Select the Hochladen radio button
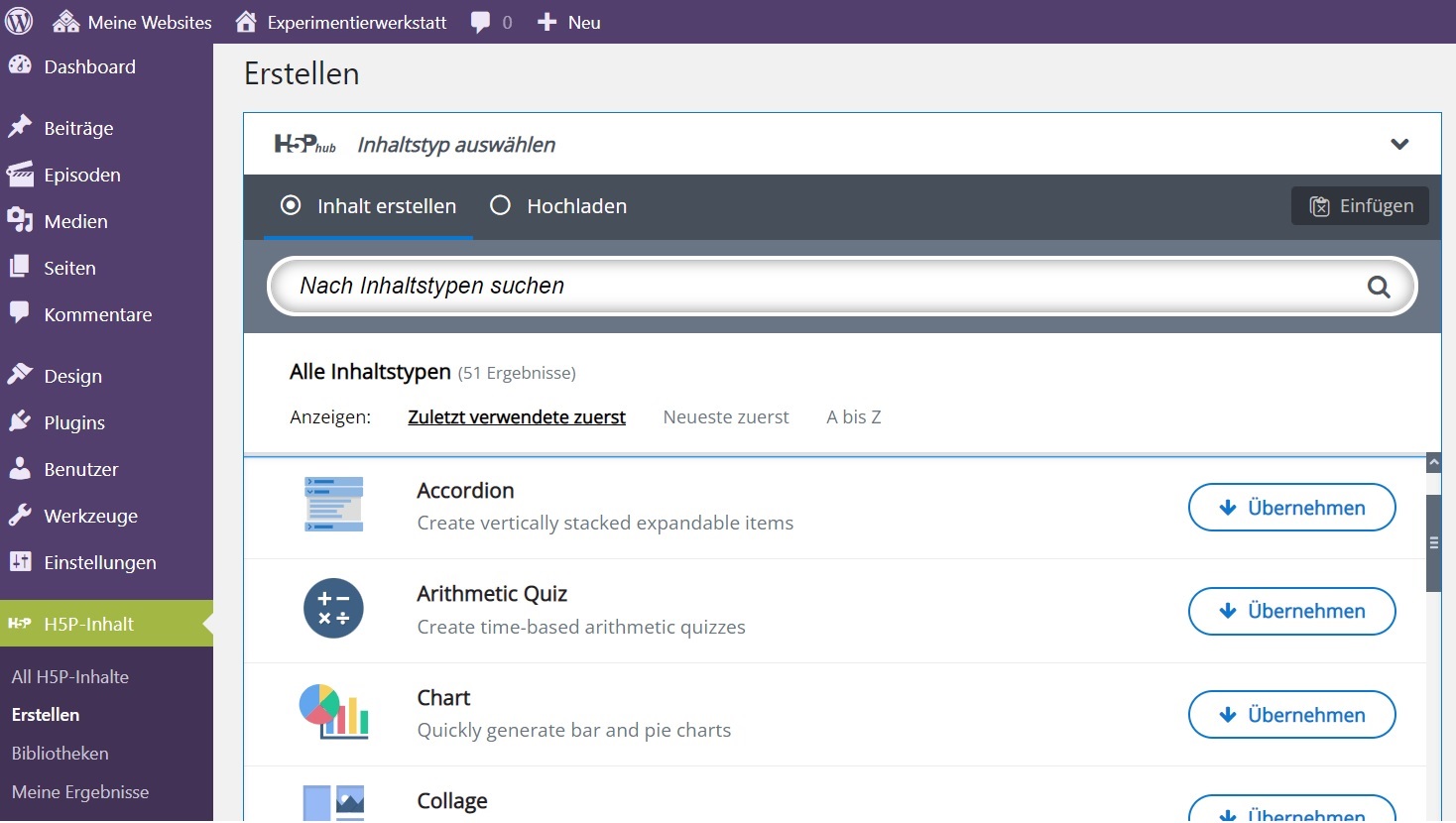 [501, 206]
